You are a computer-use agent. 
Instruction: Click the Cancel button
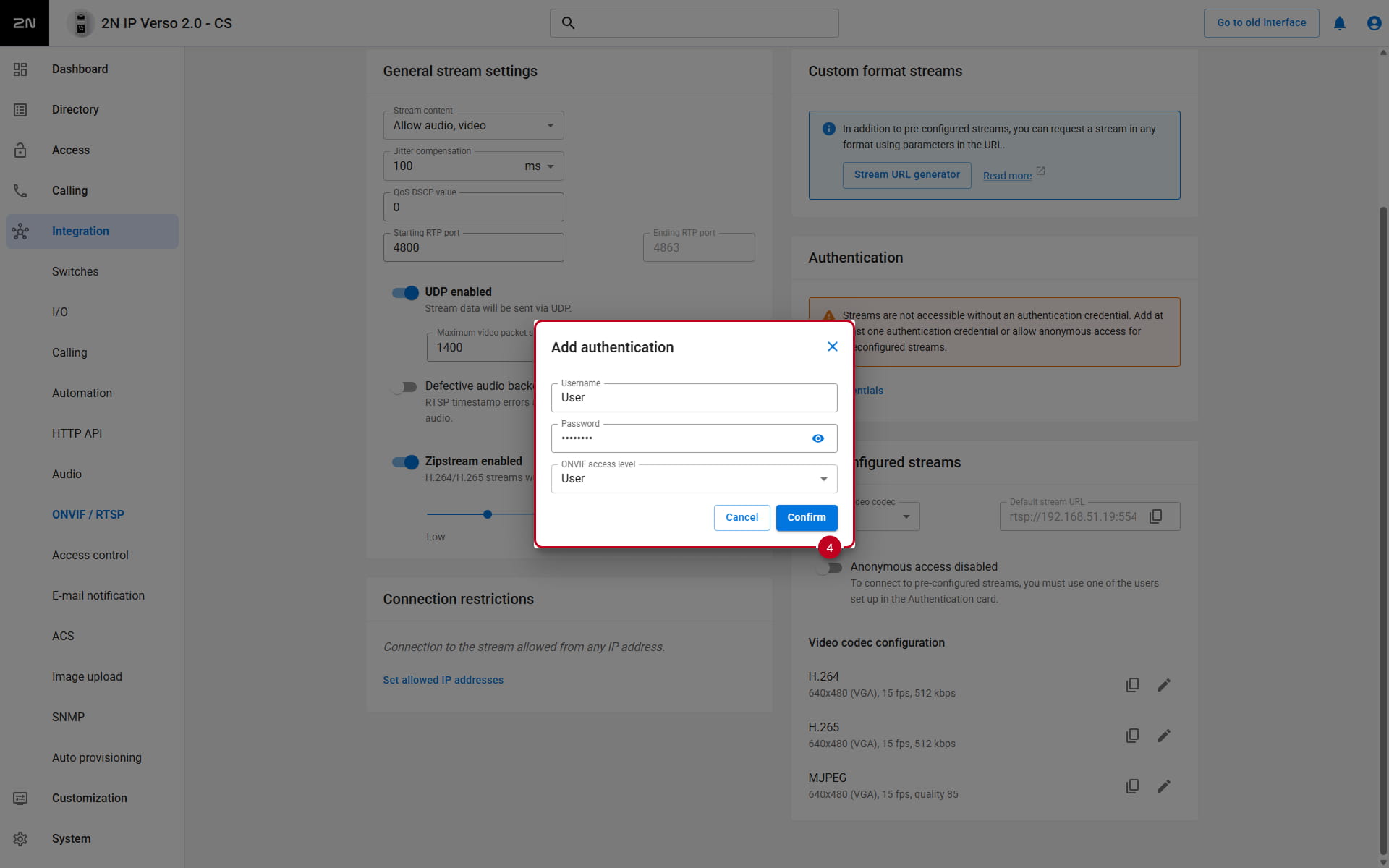[742, 518]
